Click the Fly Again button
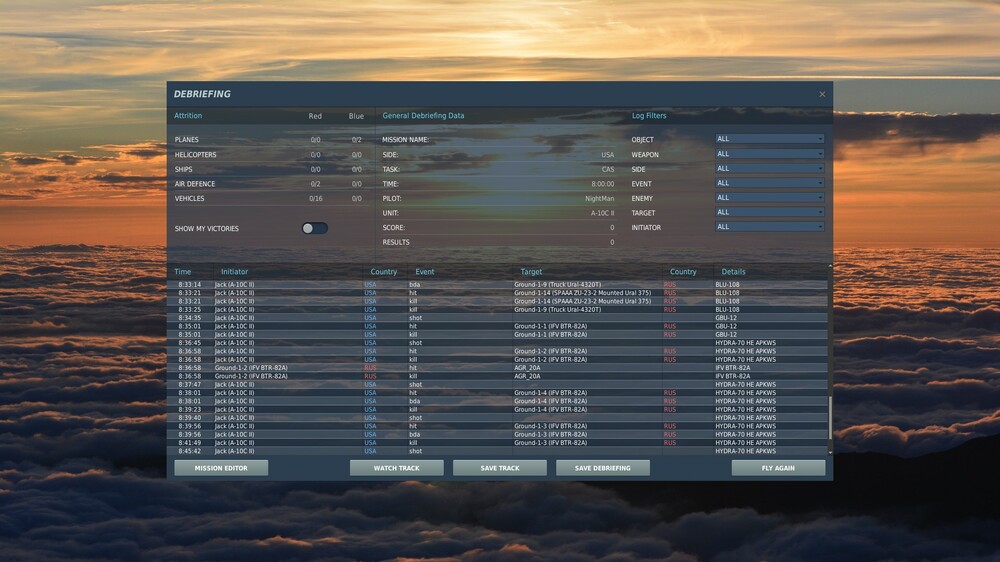Screen dimensions: 1000x562 point(778,468)
